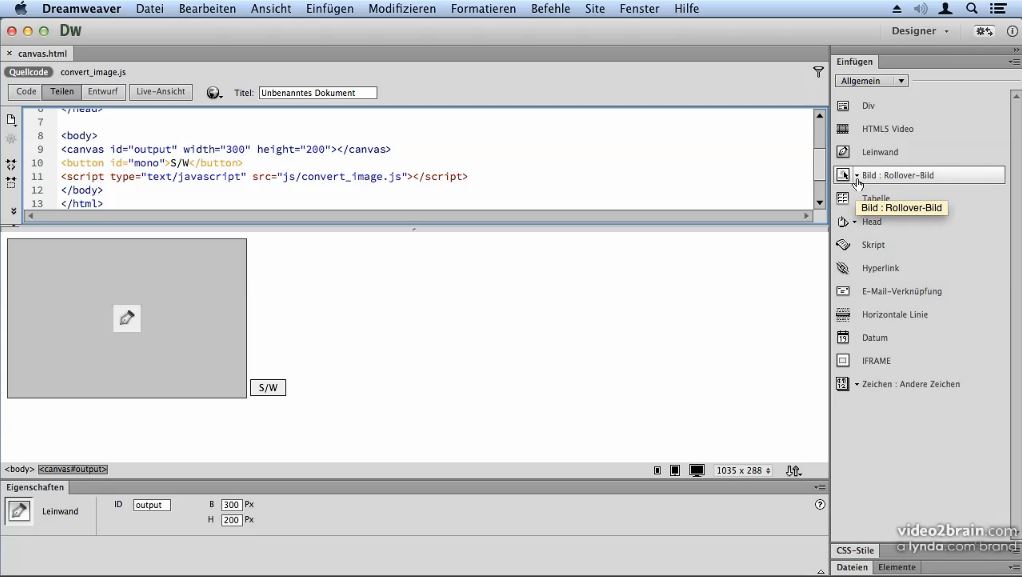Switch to Teilen split view
Image resolution: width=1022 pixels, height=577 pixels.
coord(62,92)
